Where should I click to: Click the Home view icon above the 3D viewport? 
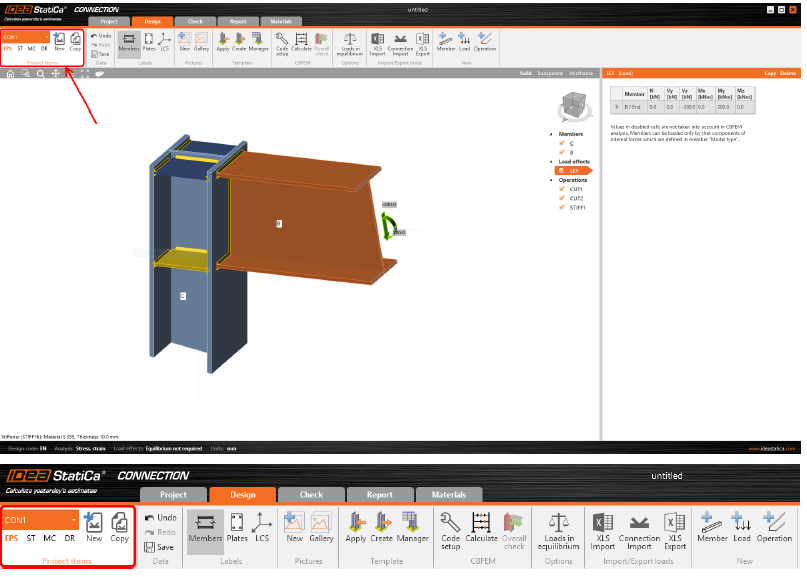[10, 74]
